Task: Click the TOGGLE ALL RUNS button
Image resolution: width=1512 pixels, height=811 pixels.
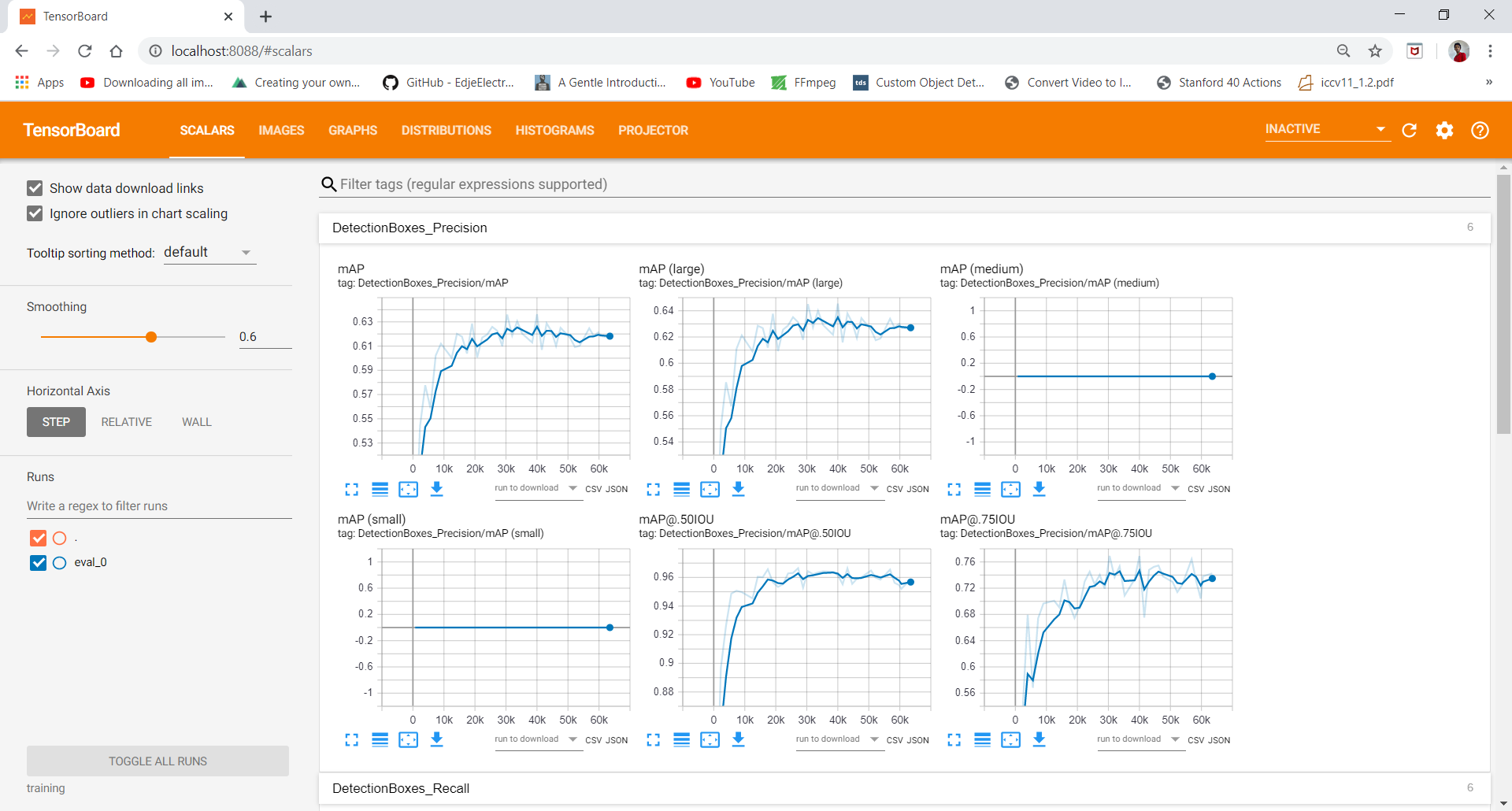Action: (157, 761)
